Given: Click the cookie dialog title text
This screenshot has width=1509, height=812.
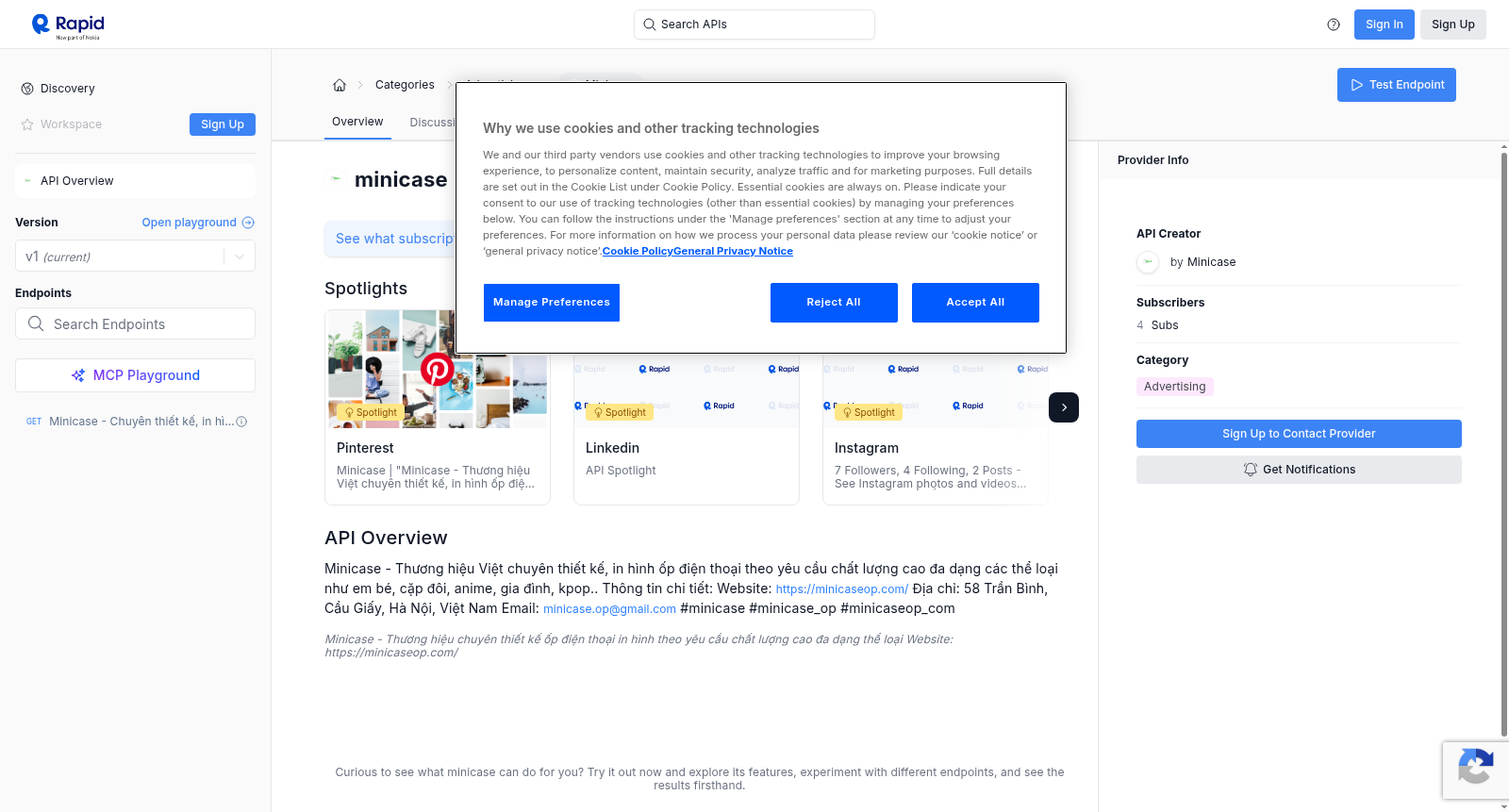Looking at the screenshot, I should pos(651,128).
